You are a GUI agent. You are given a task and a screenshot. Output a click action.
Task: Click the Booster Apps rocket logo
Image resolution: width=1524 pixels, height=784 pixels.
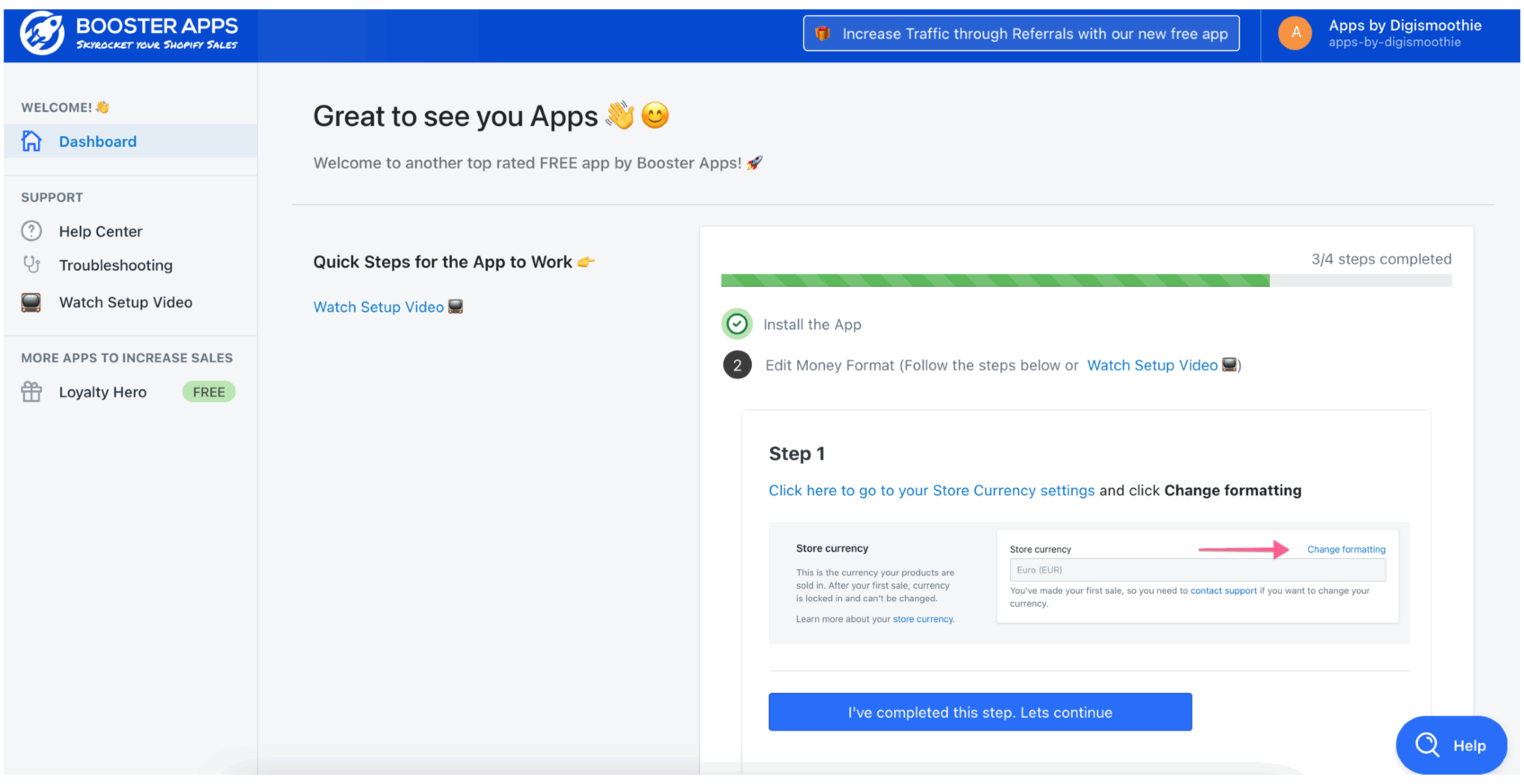(x=41, y=33)
